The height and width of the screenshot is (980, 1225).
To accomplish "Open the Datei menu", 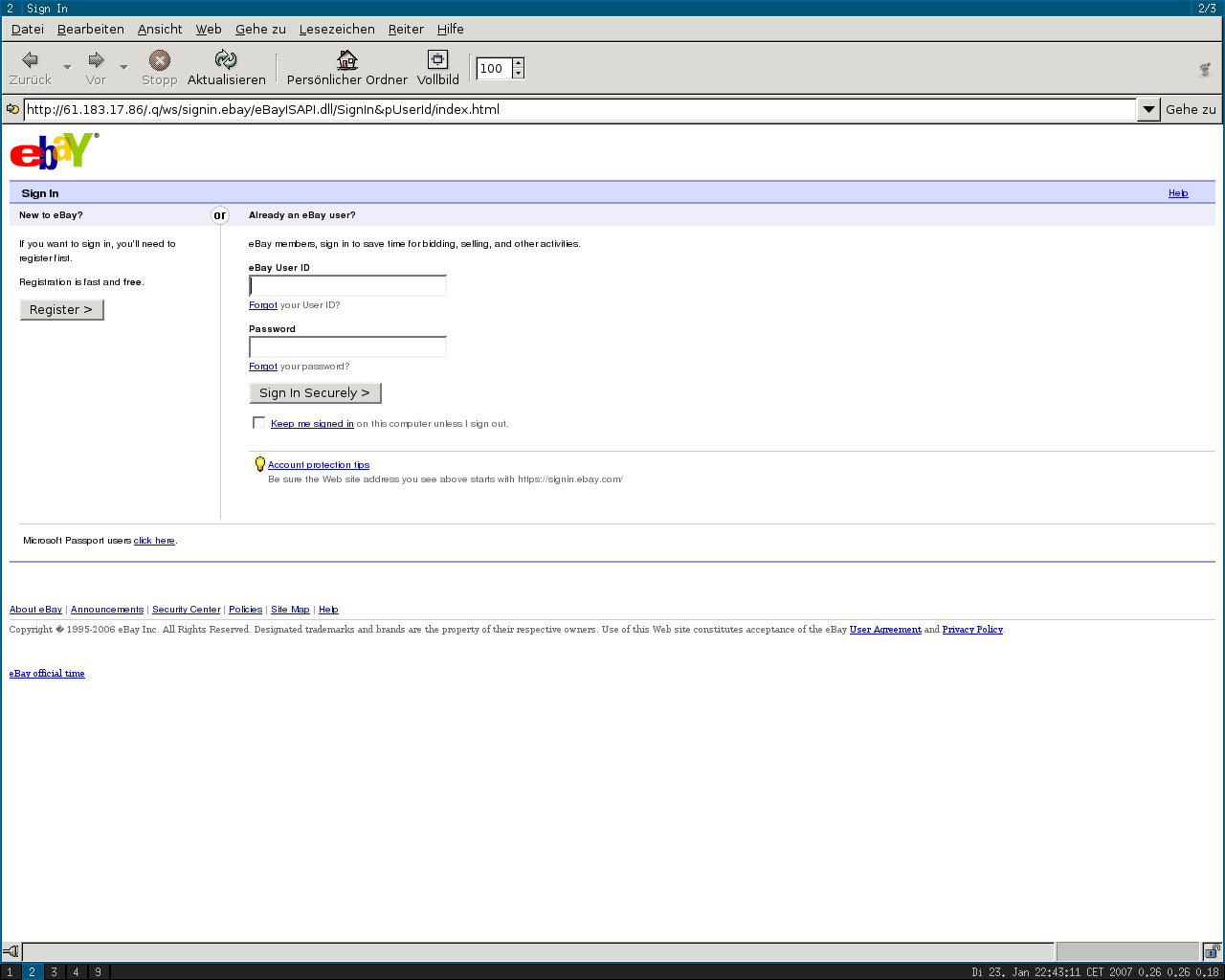I will (x=28, y=29).
